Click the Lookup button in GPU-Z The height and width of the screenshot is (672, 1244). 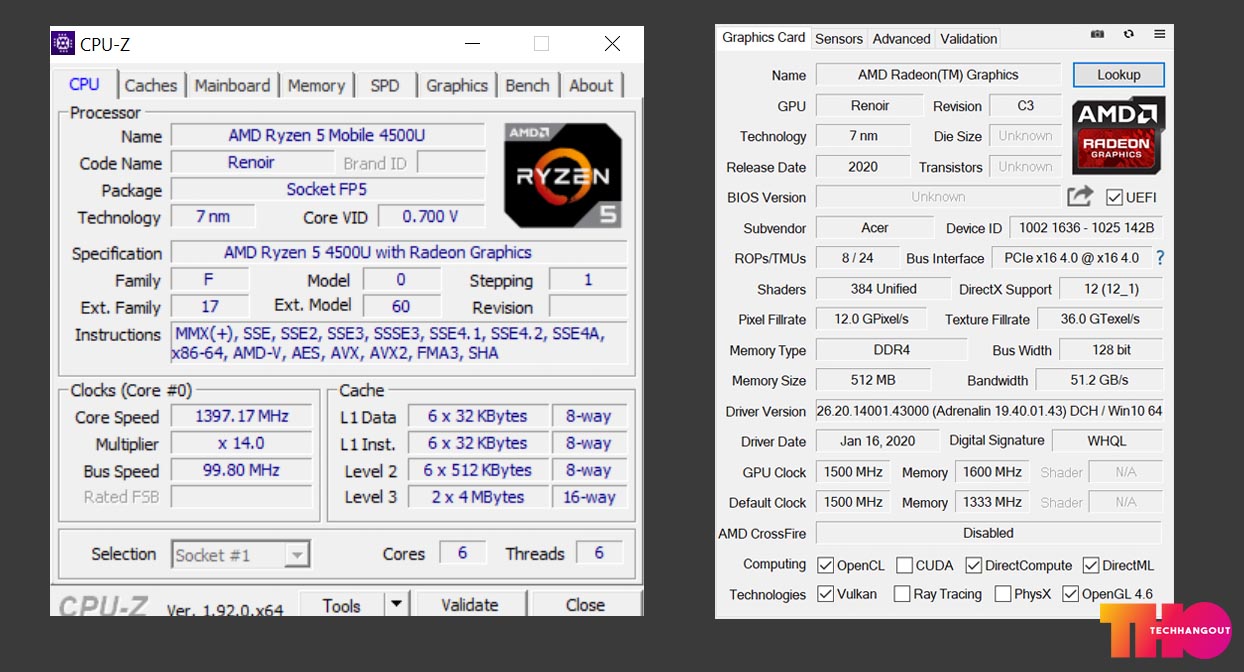tap(1119, 75)
